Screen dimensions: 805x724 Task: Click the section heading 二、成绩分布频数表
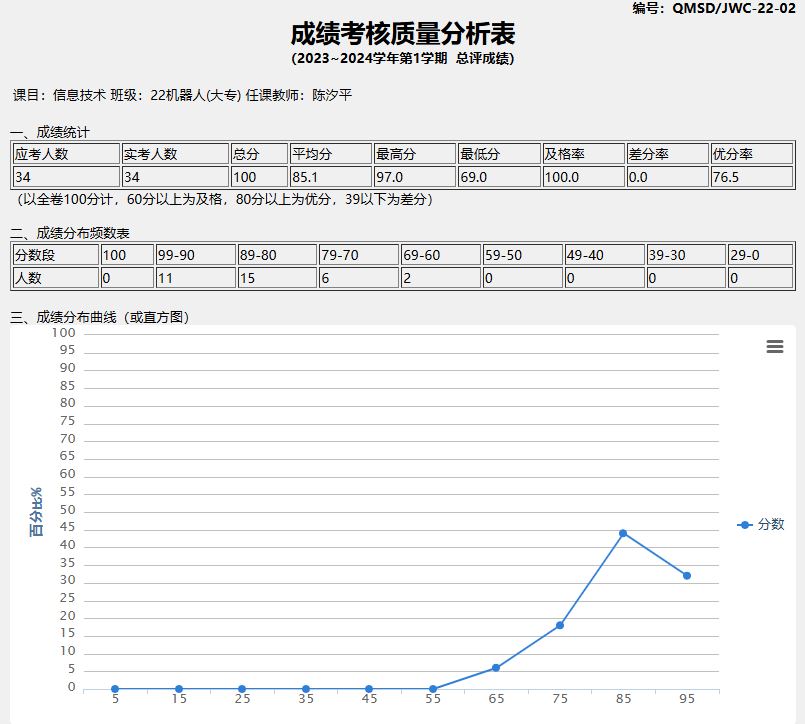point(70,233)
